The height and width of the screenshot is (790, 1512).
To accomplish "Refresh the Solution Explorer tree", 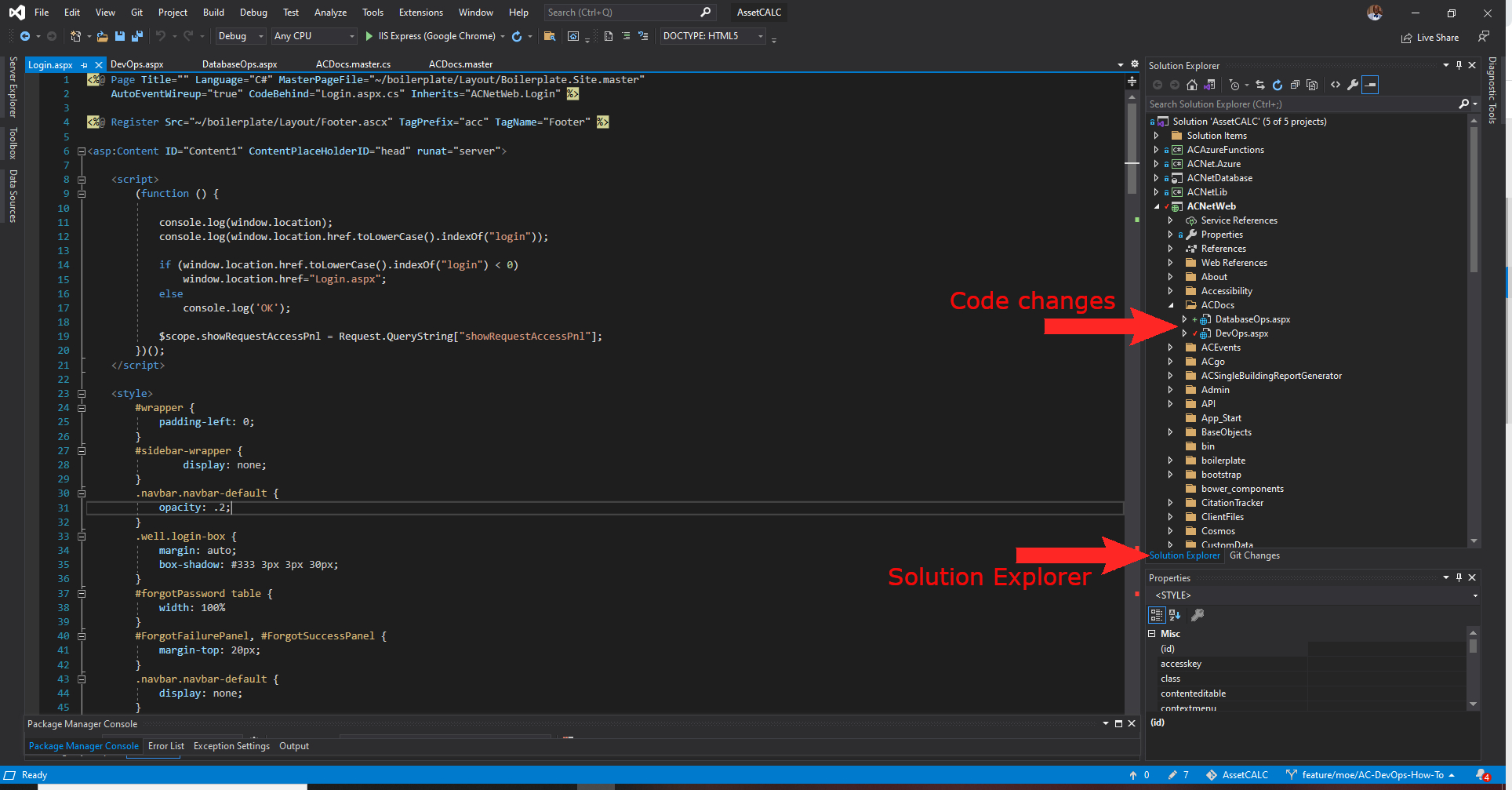I will click(1278, 85).
